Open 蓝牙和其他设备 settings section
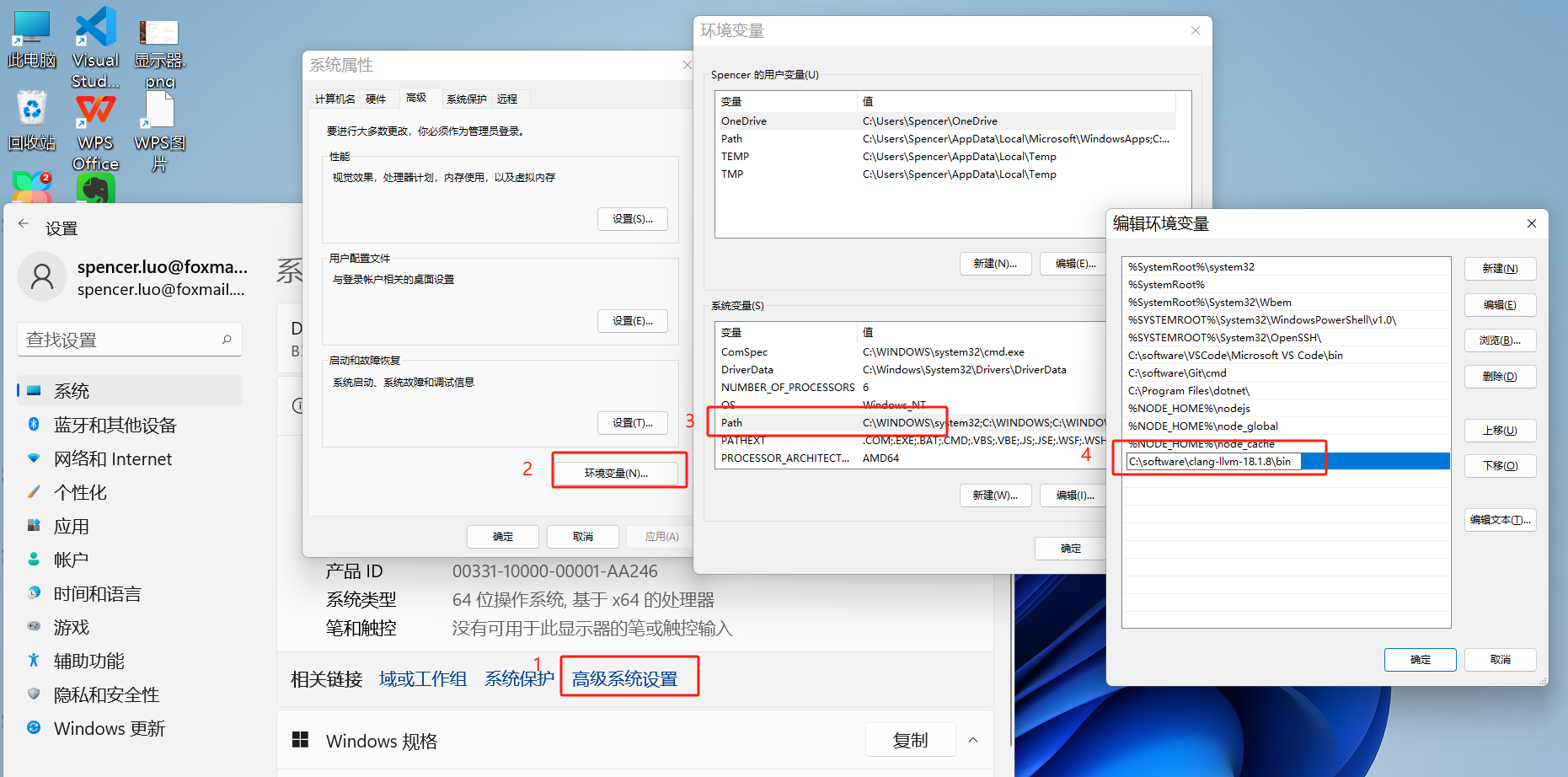The image size is (1568, 777). [x=115, y=426]
